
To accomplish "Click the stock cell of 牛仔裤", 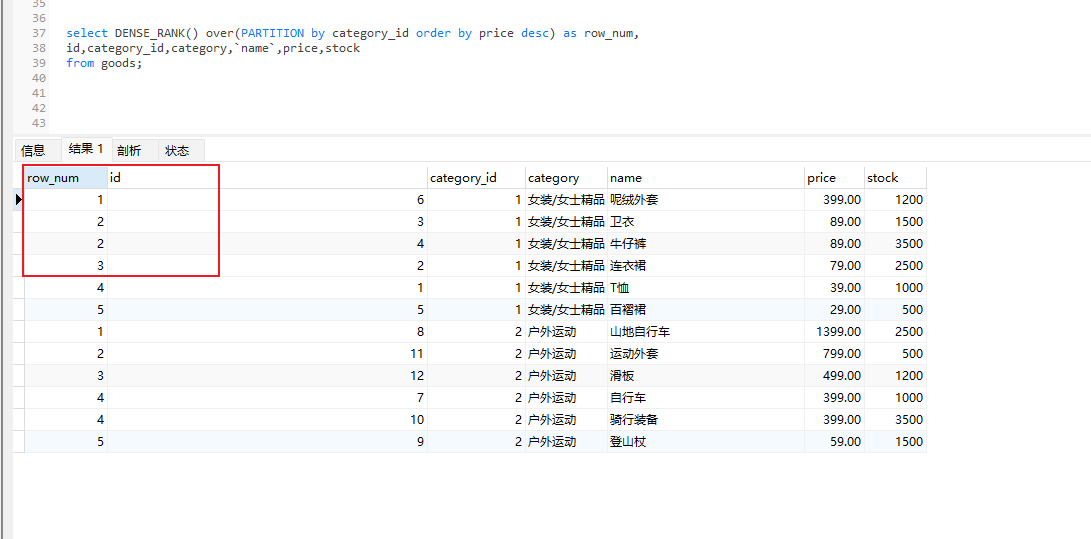I will tap(895, 243).
